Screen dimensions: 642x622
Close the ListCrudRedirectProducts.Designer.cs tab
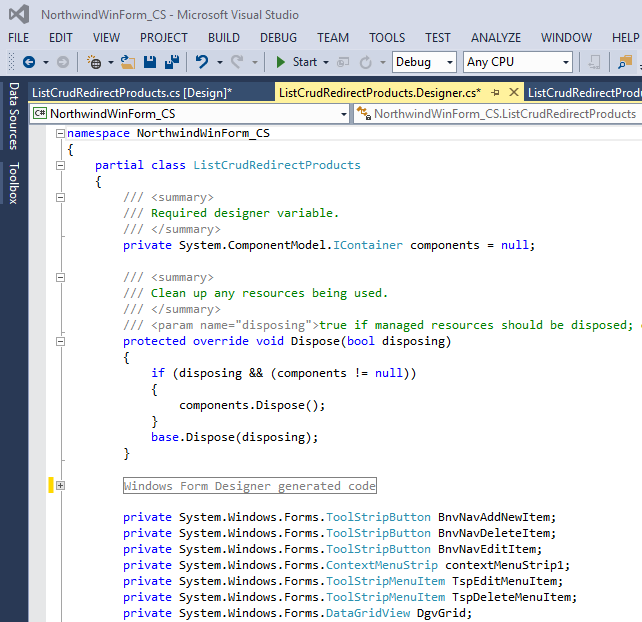(513, 92)
